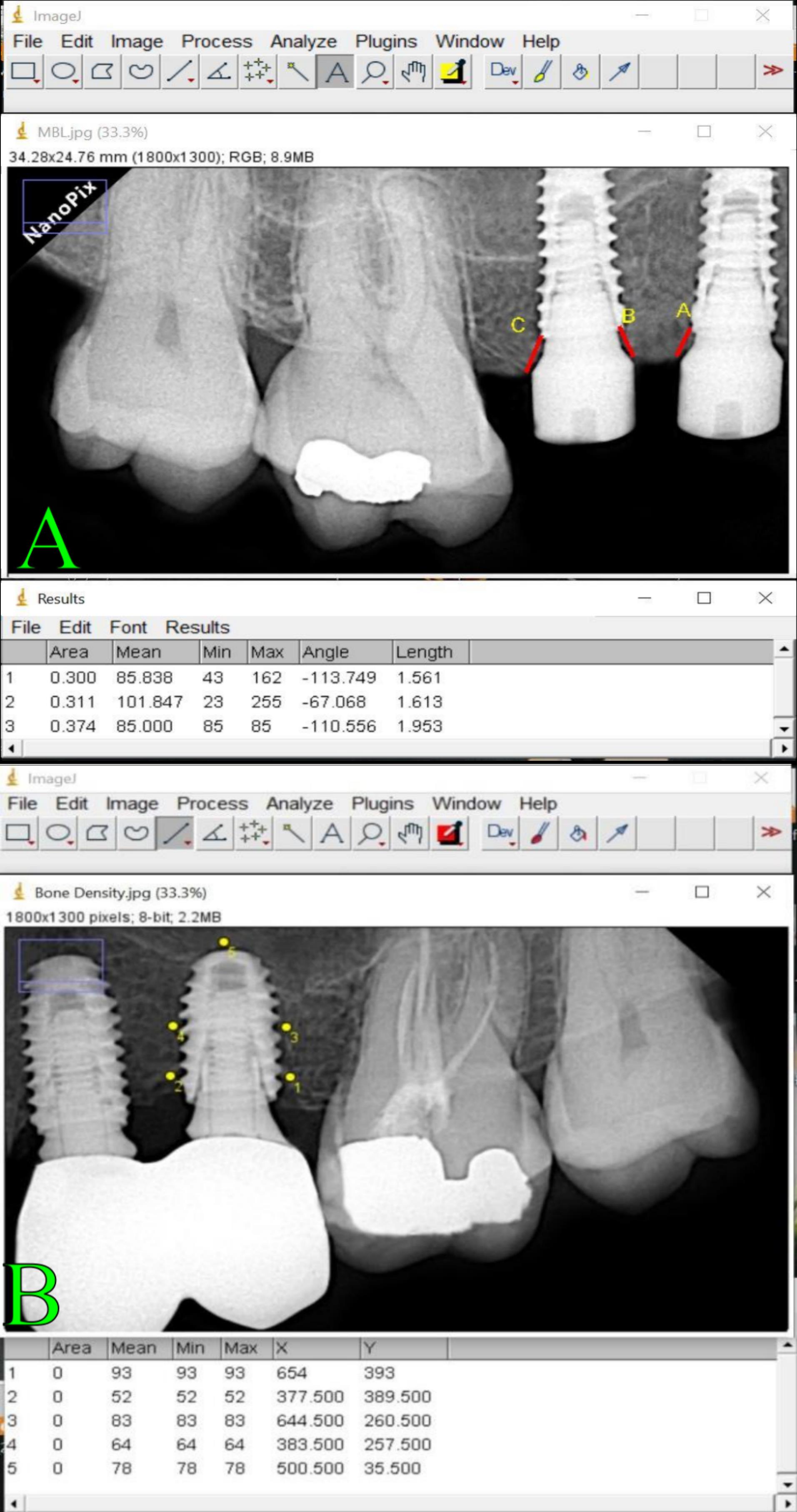Open the Font menu in Results window
This screenshot has height=1512, width=797.
click(128, 627)
